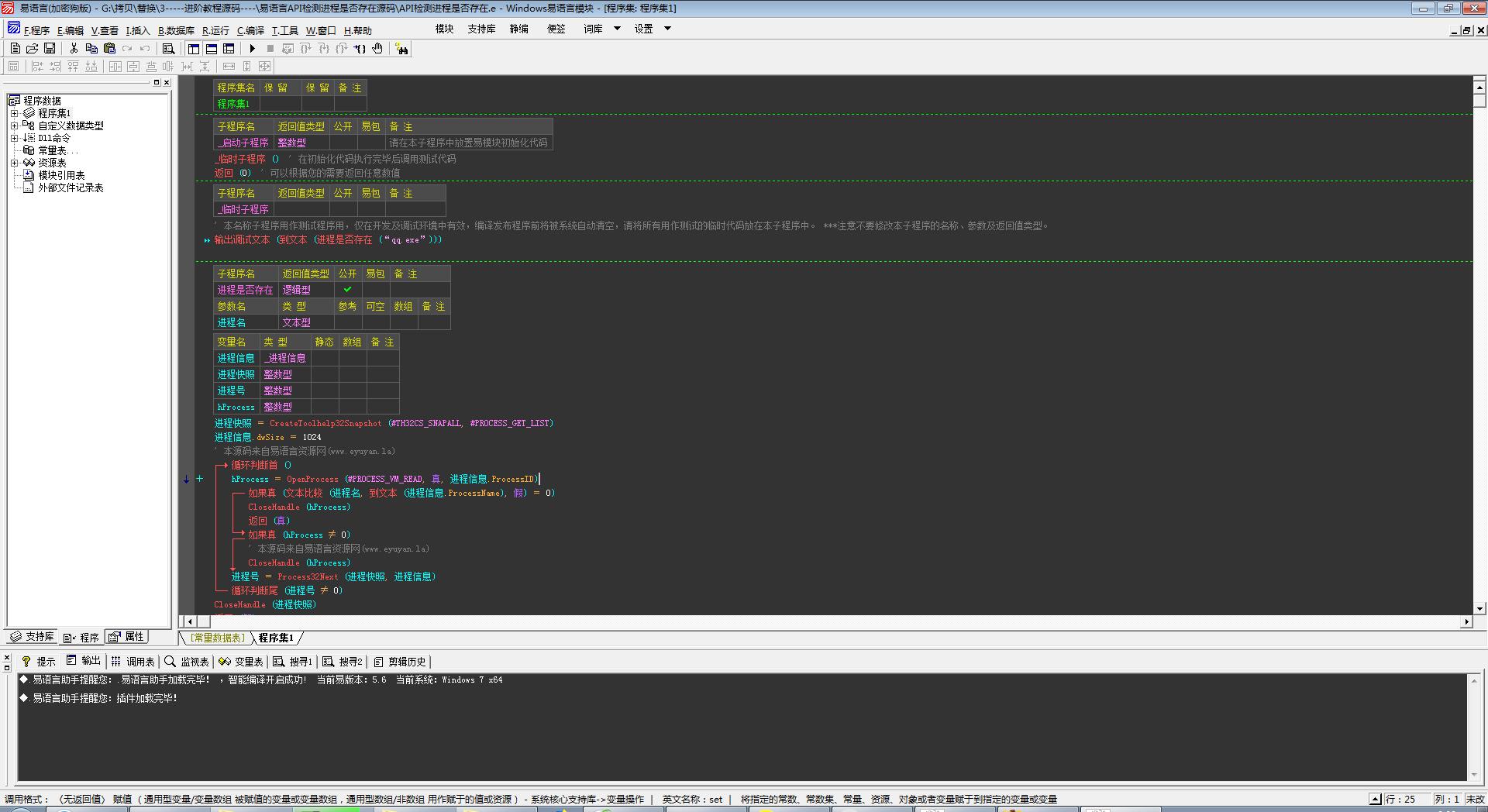The height and width of the screenshot is (812, 1488).
Task: Click the 支持库 button in top bar
Action: (x=481, y=29)
